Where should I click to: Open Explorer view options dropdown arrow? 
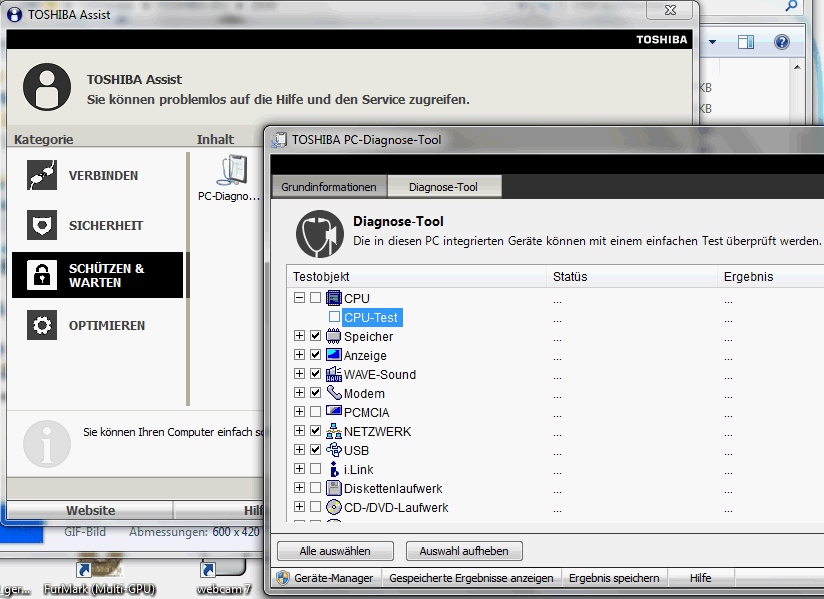(x=713, y=42)
